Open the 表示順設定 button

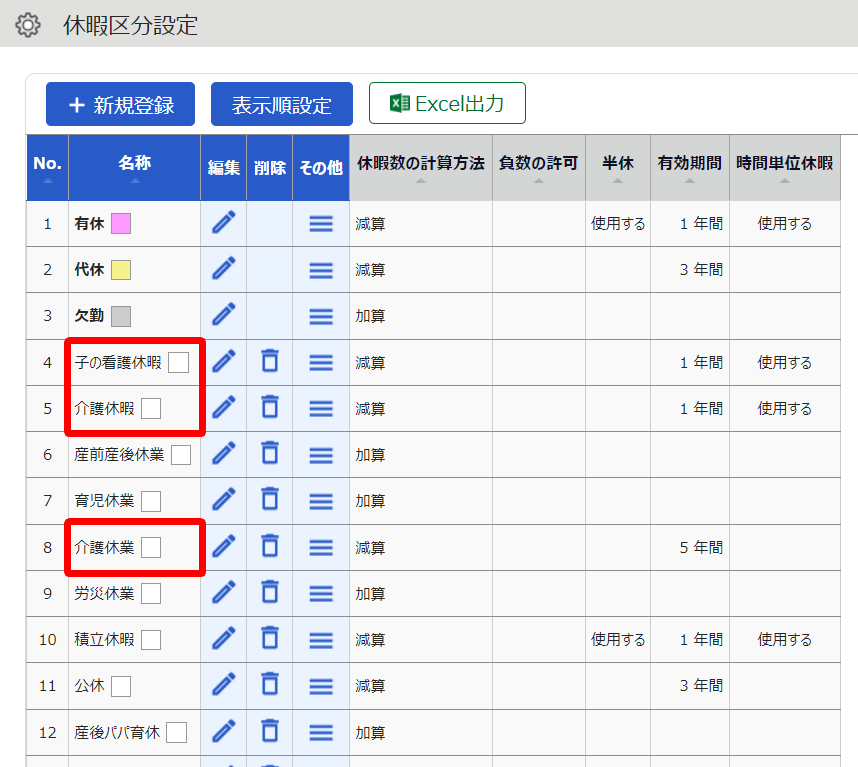(x=282, y=104)
